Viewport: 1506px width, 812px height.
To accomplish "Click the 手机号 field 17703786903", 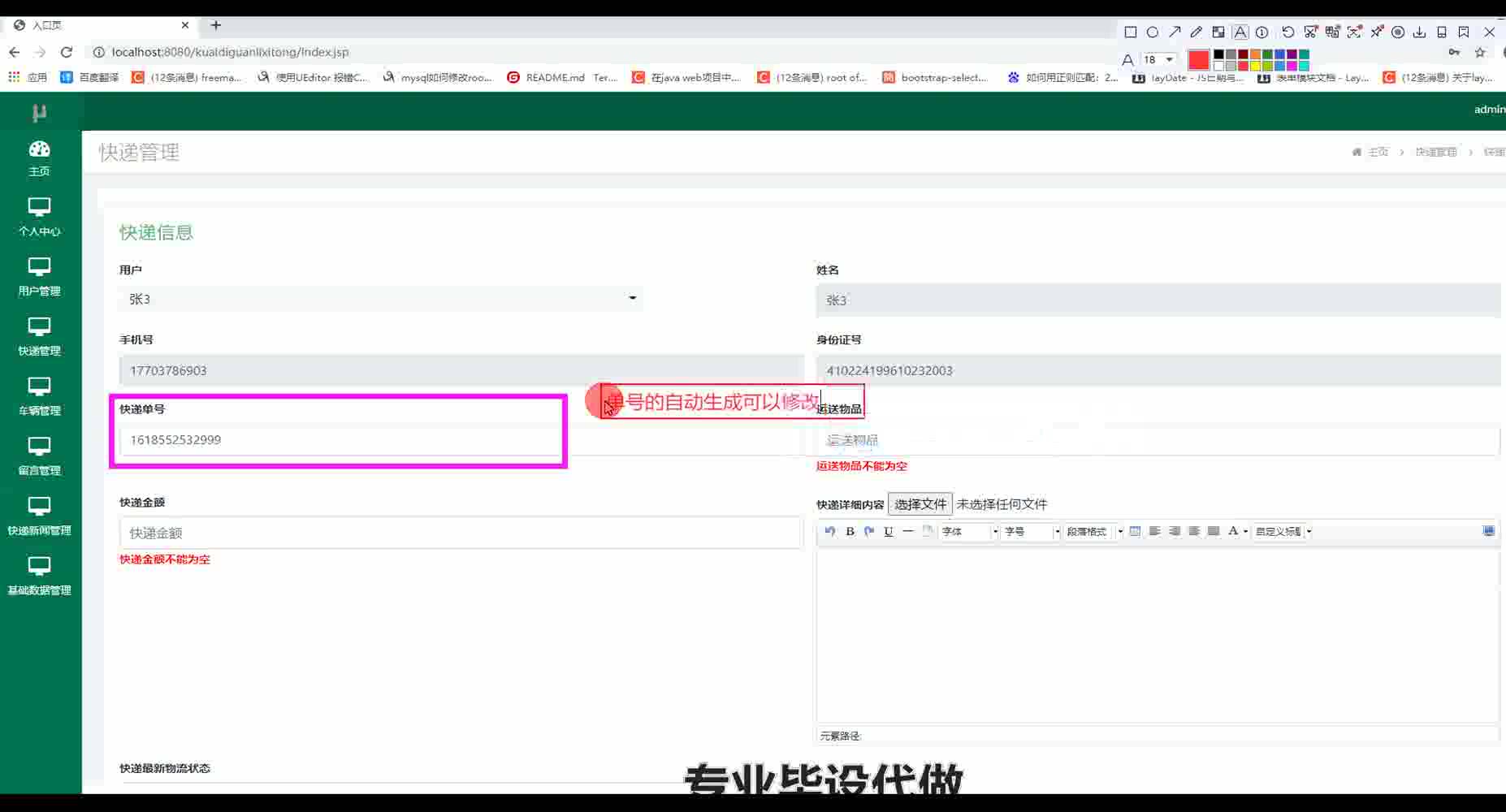I will click(x=461, y=370).
